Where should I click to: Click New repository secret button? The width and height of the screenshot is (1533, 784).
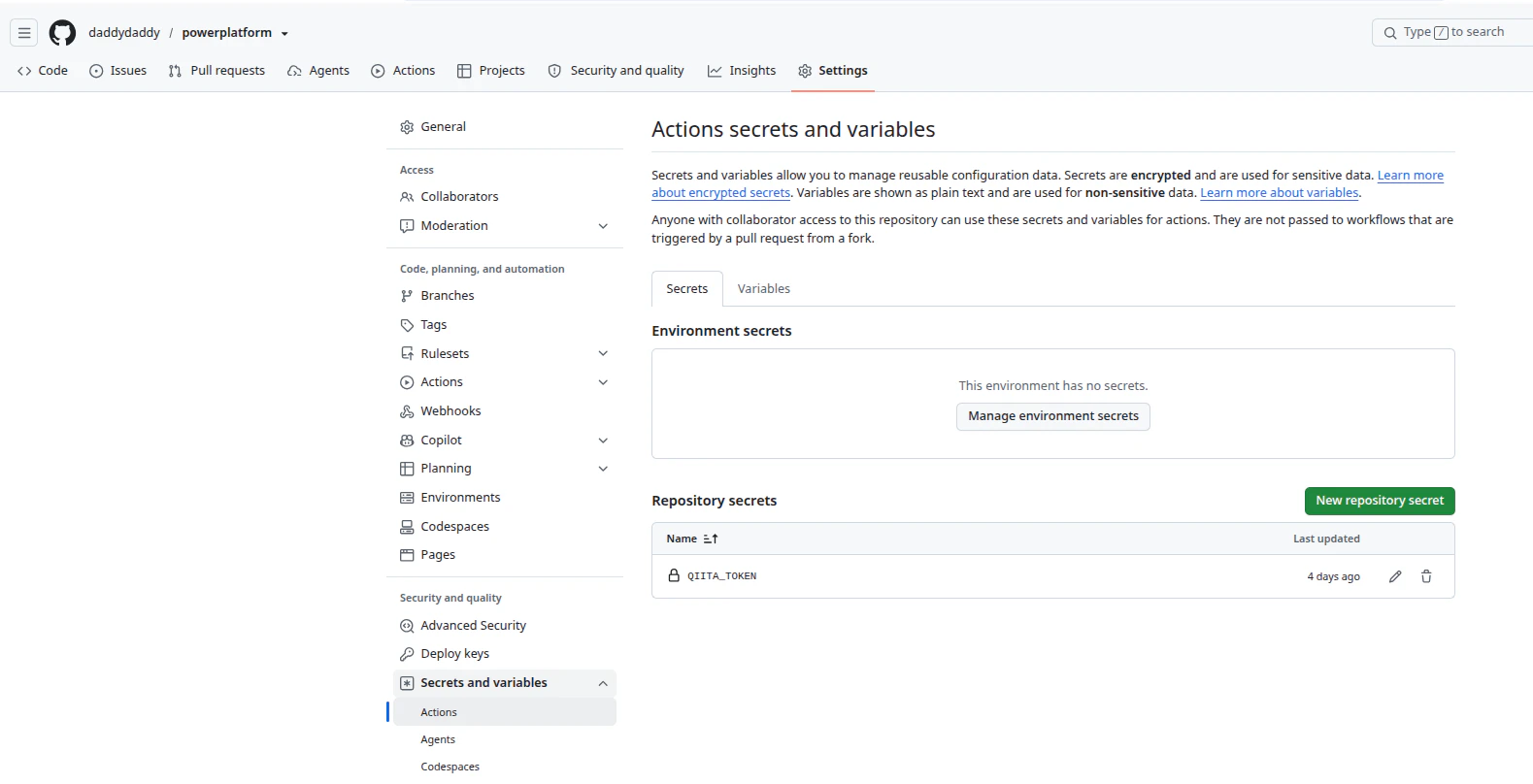1380,501
